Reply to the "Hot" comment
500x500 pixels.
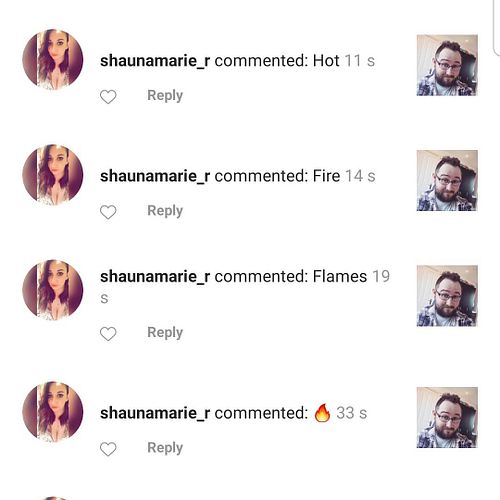coord(165,96)
